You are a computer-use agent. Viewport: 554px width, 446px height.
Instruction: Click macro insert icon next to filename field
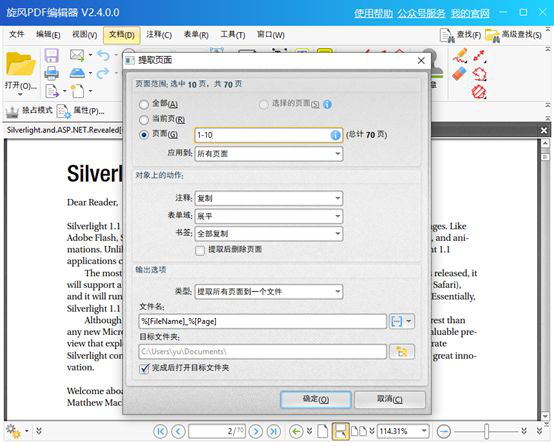[396, 321]
